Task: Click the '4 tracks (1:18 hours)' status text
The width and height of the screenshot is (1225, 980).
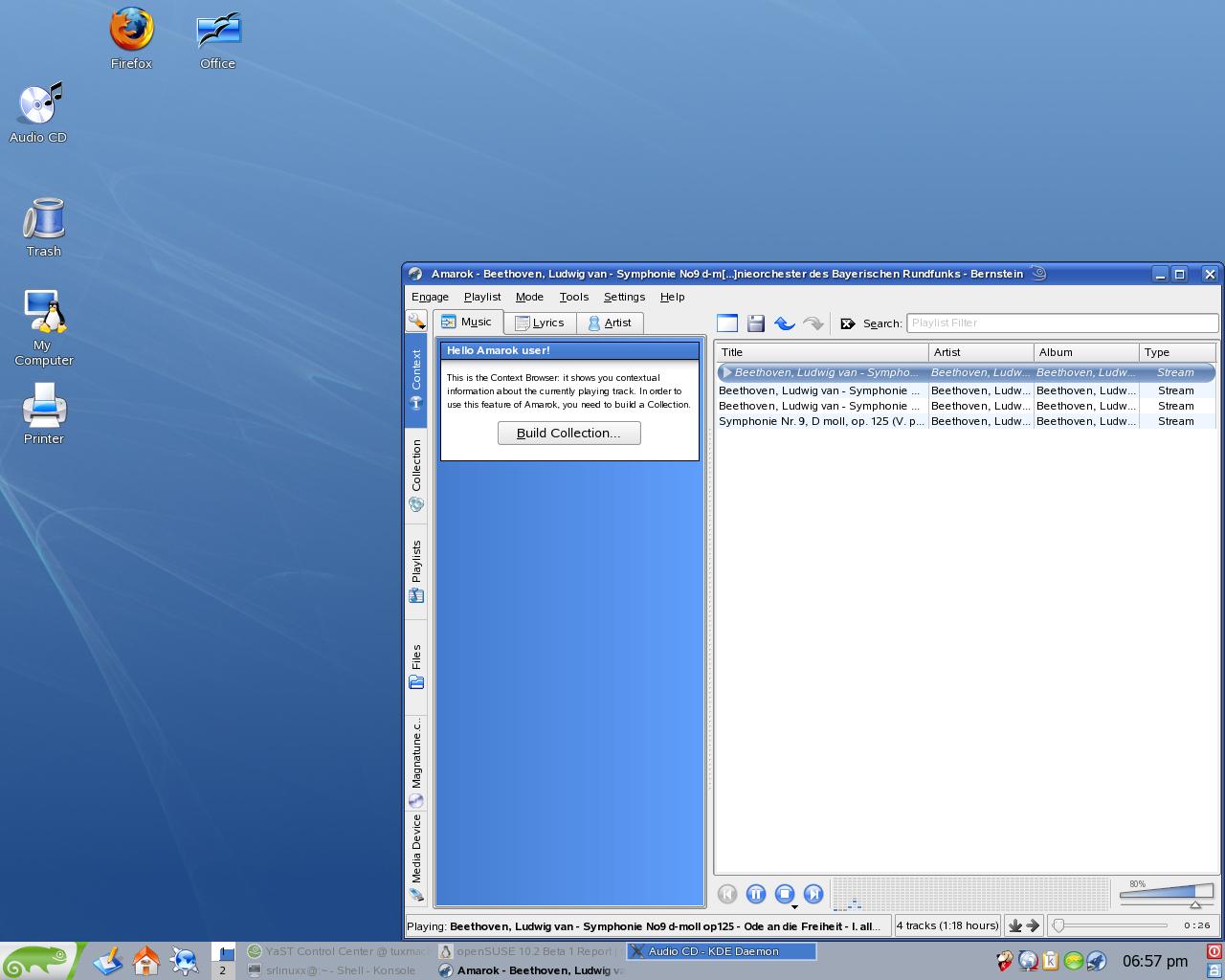Action: (x=947, y=925)
